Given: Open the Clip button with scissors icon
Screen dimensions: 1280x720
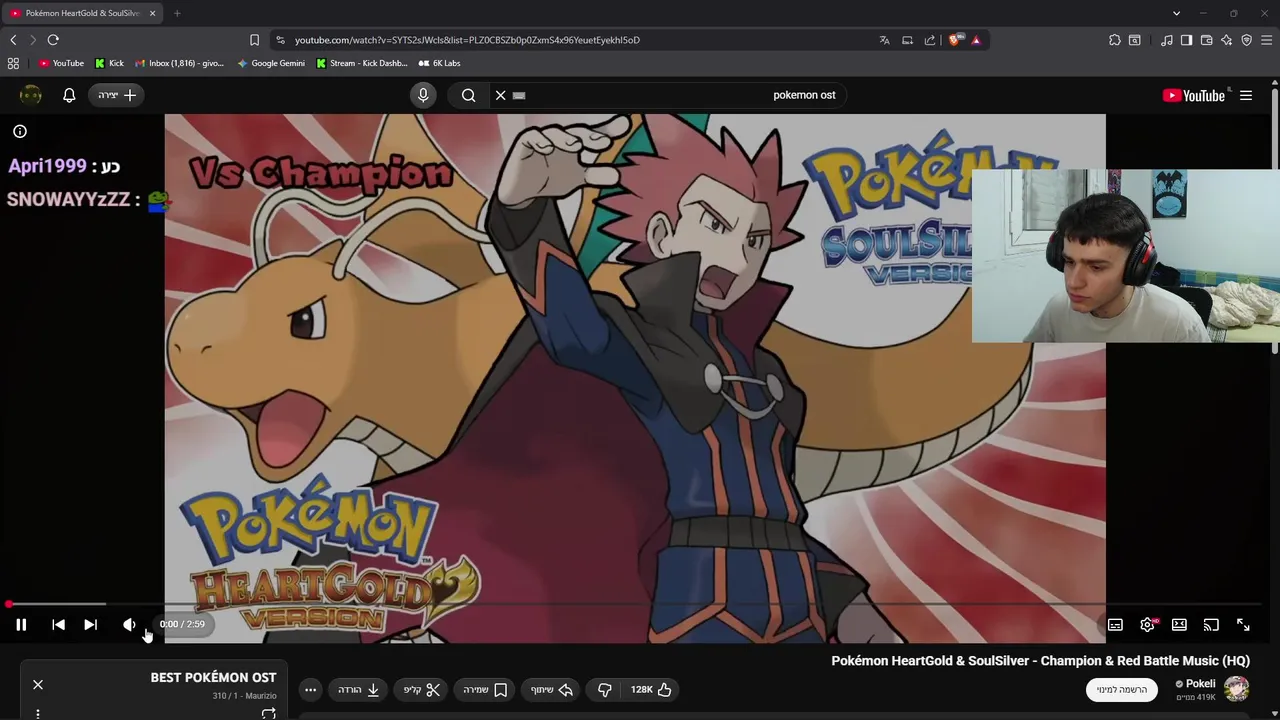Looking at the screenshot, I should [422, 690].
